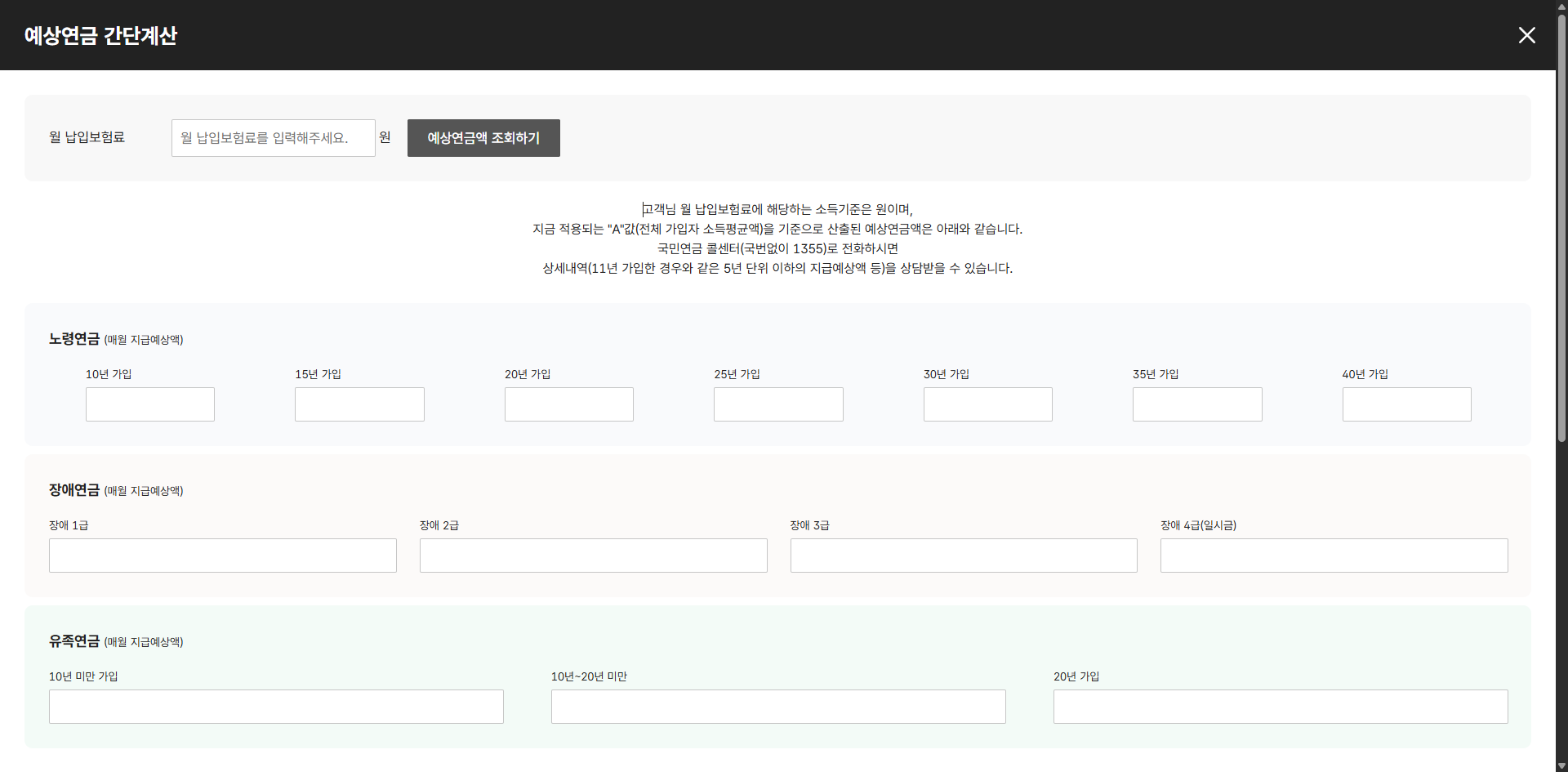1568x772 pixels.
Task: Click the 35년 가입 result field
Action: tap(1196, 404)
